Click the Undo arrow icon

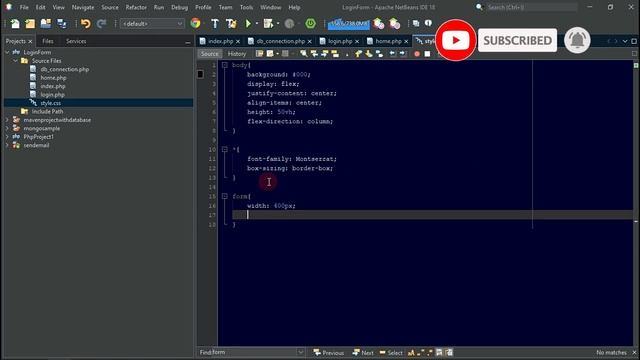click(x=85, y=24)
